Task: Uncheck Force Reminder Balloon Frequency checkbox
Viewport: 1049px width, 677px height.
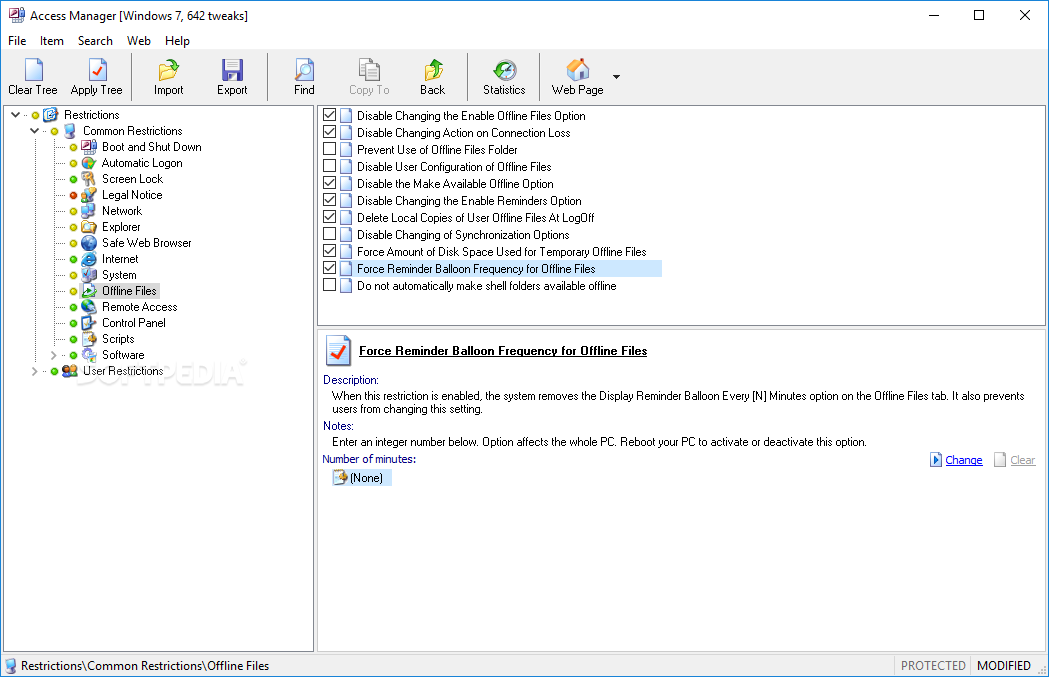Action: point(329,268)
